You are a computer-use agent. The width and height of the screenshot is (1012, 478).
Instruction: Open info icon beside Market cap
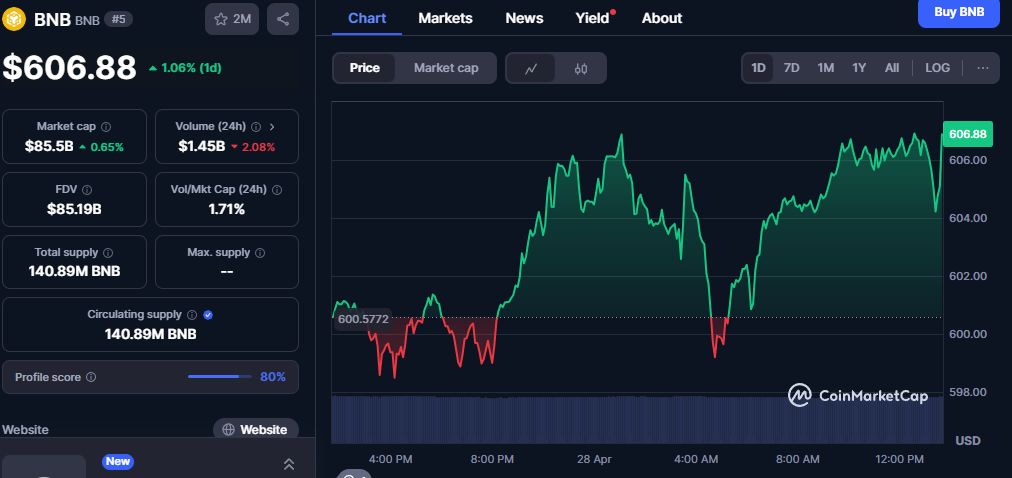click(106, 126)
